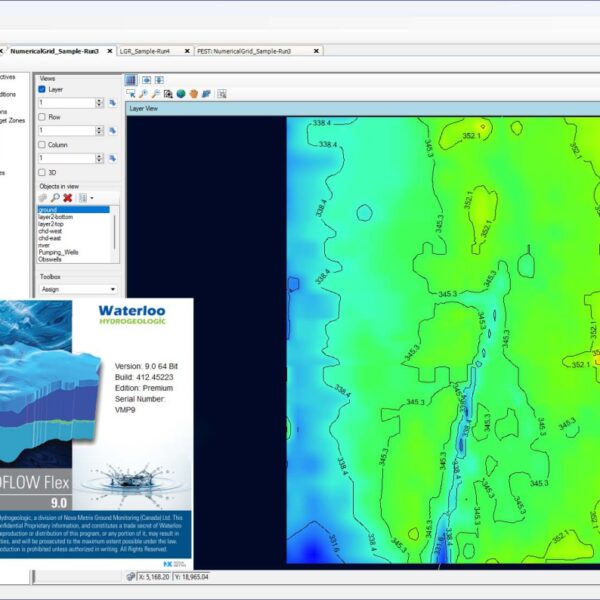Close the NumericalGrid_Sample-Run3 tab
The image size is (600, 600).
110,51
